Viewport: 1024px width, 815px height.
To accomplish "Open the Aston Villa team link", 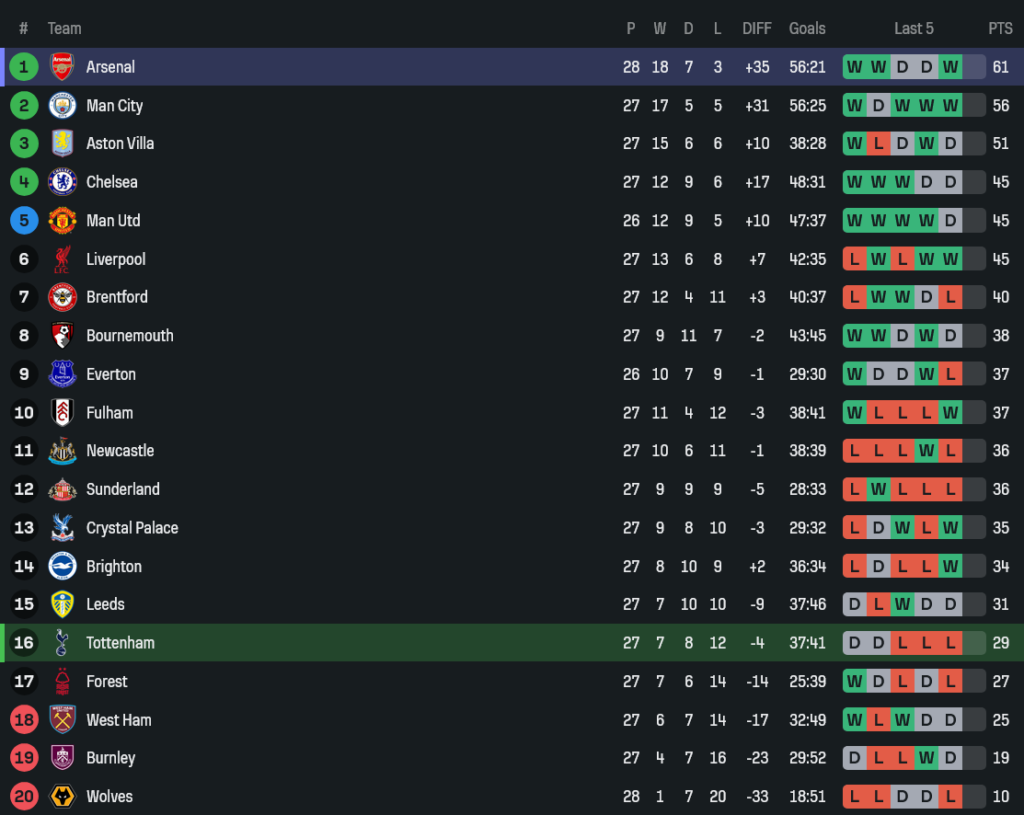I will click(x=120, y=144).
